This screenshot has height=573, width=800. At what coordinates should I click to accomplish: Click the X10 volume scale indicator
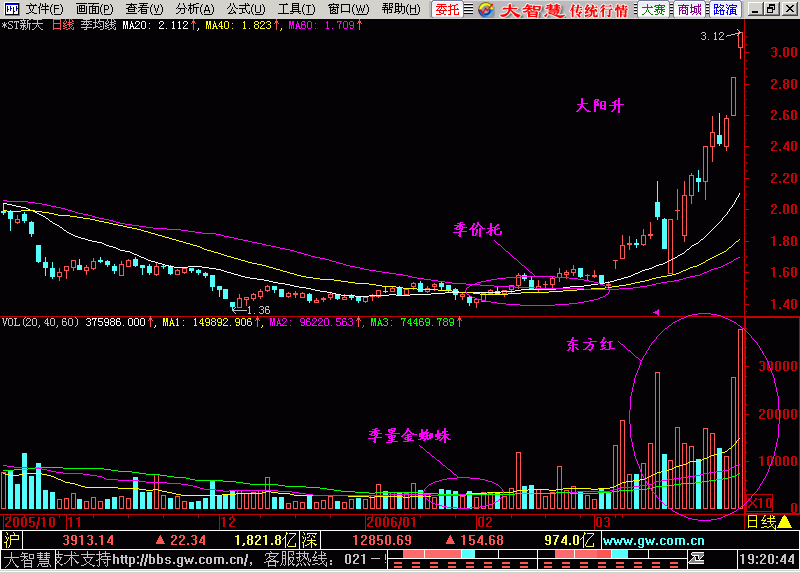click(760, 501)
